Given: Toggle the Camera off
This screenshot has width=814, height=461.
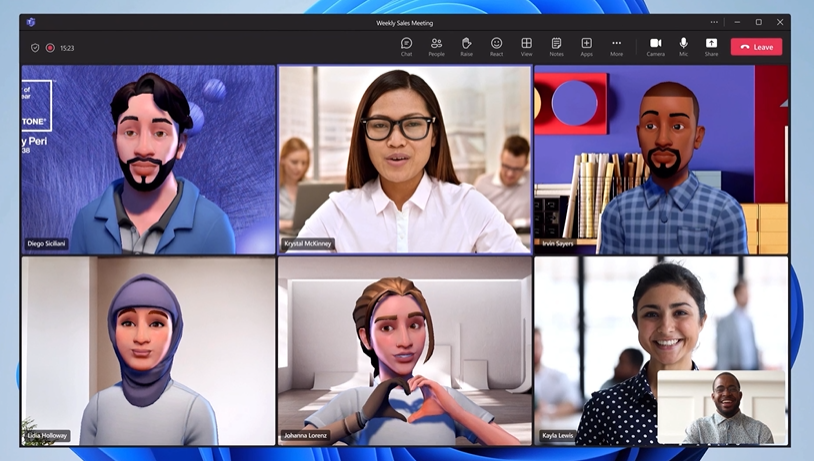Looking at the screenshot, I should (655, 46).
